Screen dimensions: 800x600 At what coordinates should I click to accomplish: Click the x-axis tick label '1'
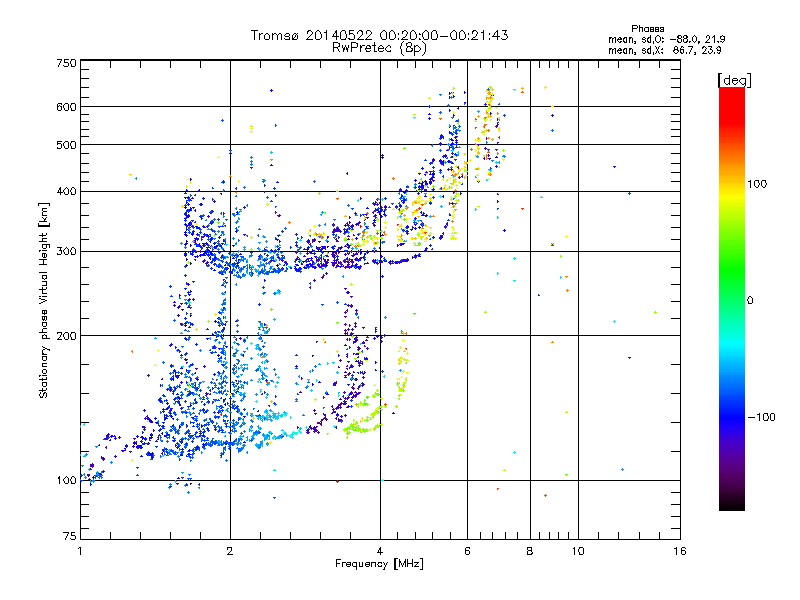click(x=80, y=551)
